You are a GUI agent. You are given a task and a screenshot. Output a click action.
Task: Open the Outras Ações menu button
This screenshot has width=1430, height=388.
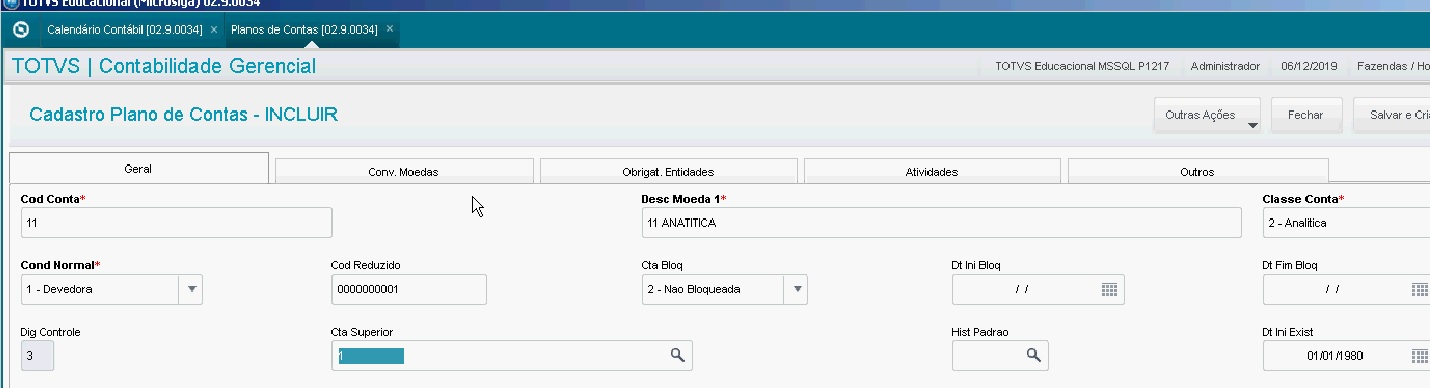click(1208, 115)
